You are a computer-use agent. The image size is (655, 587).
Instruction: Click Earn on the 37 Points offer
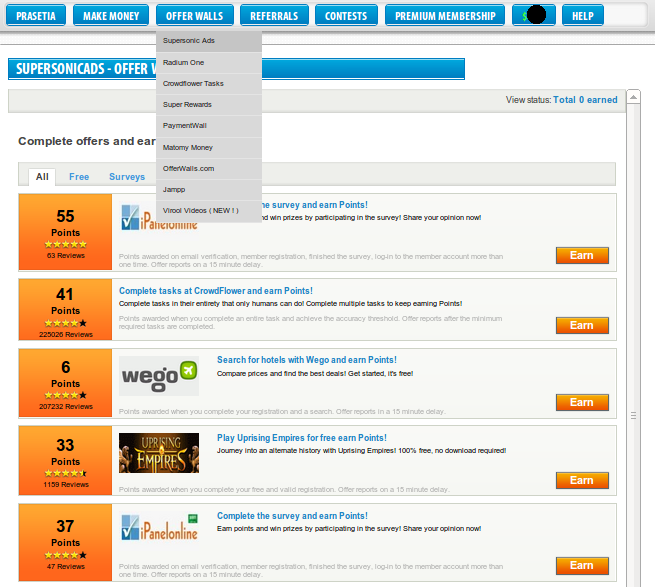coord(582,566)
